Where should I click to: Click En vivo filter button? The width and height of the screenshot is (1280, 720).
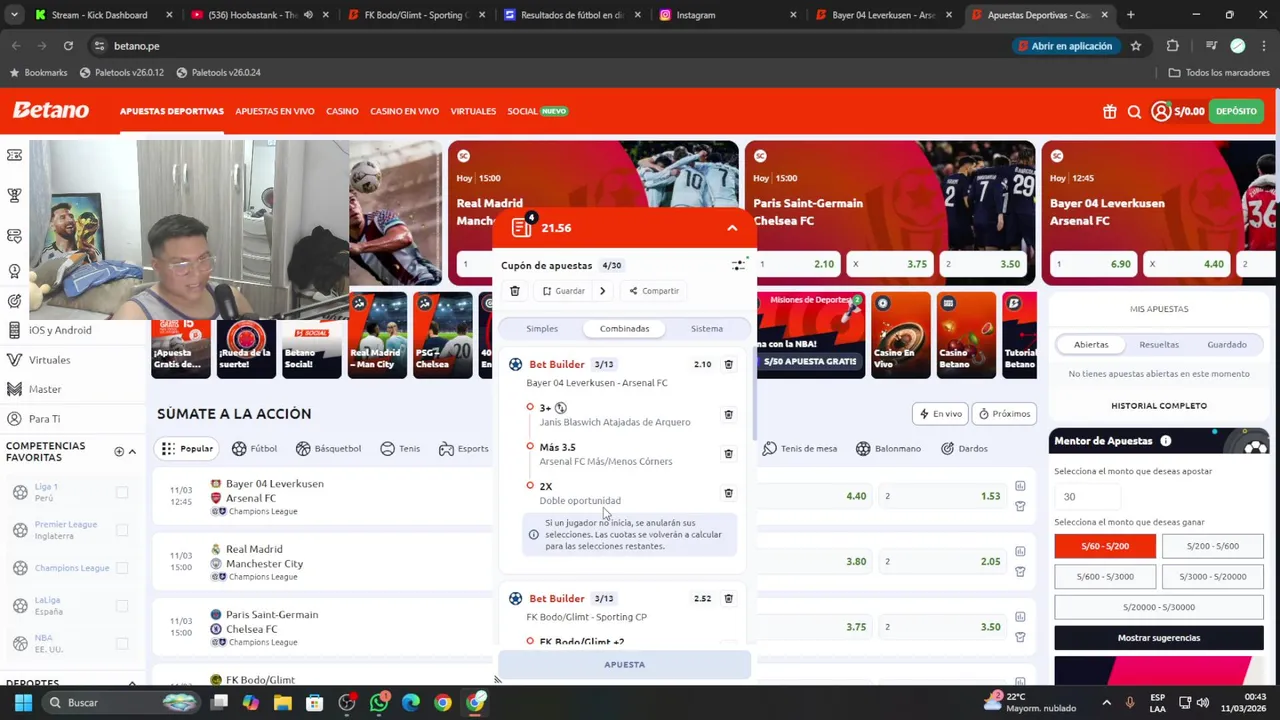coord(939,414)
